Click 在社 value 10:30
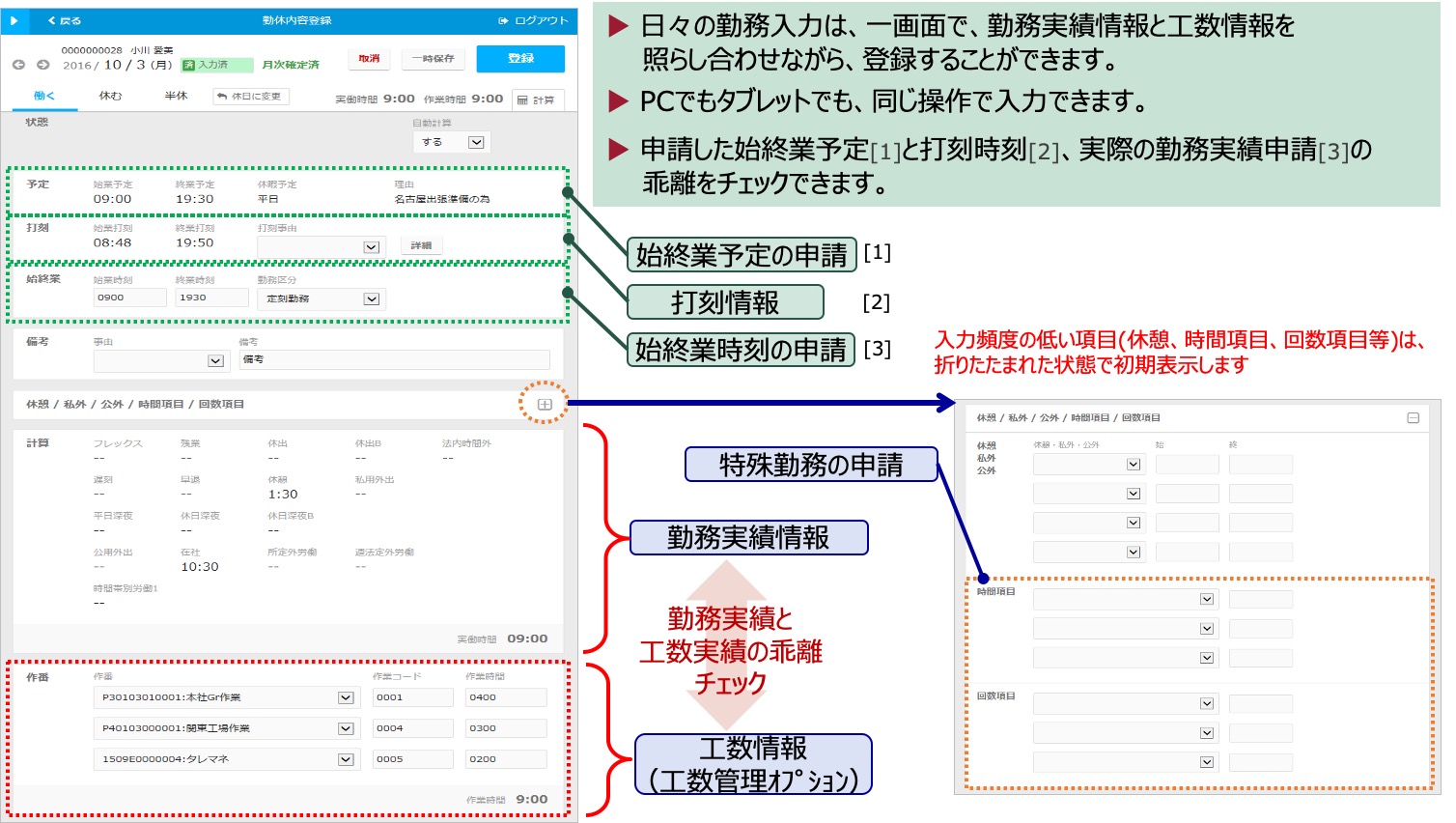 point(200,567)
